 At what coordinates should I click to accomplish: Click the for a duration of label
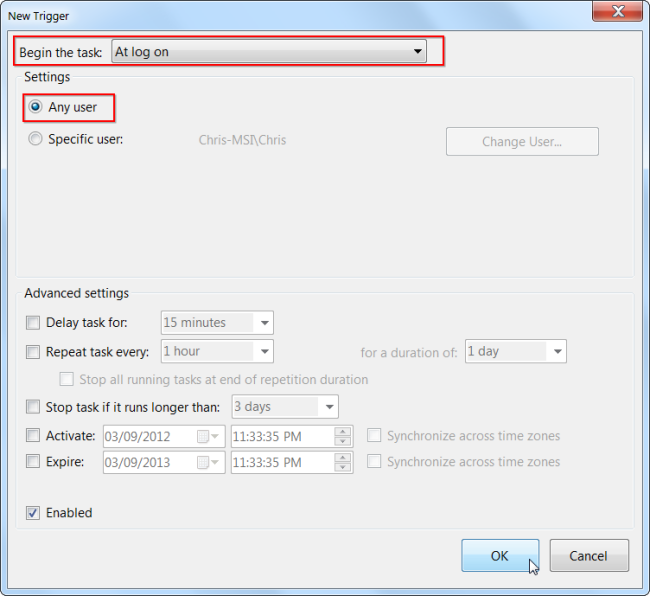click(409, 353)
